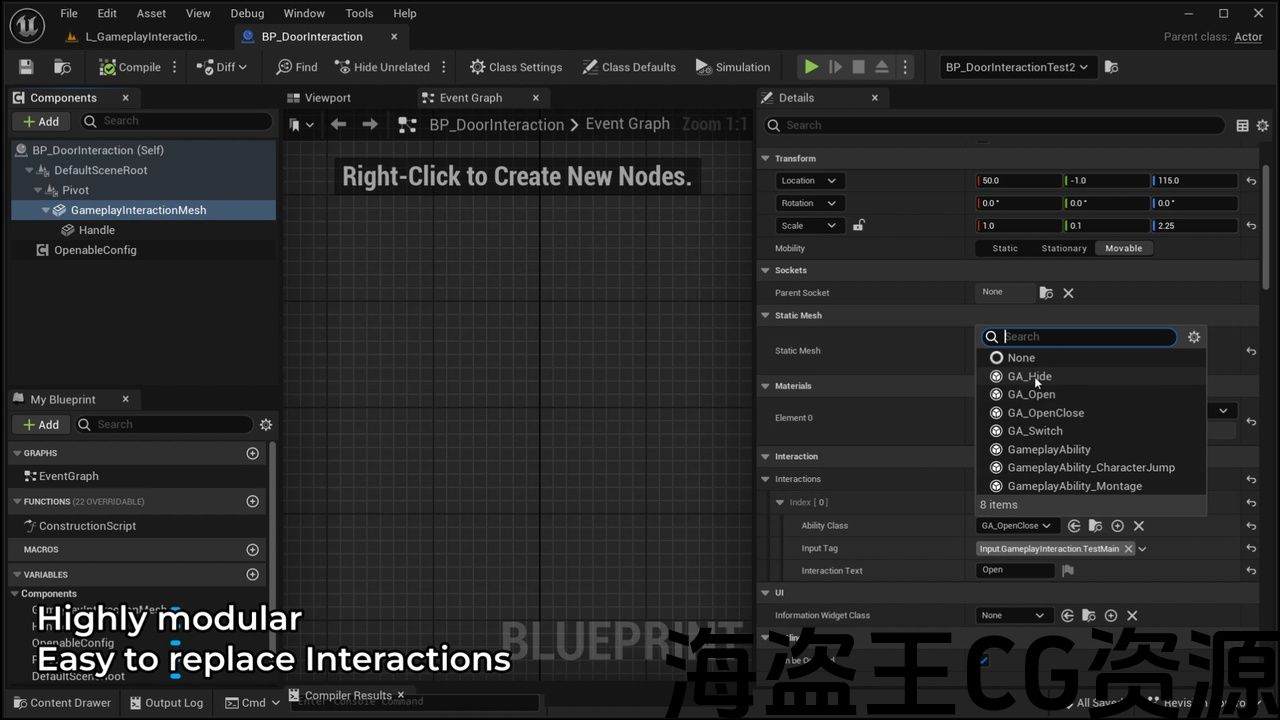Choose GA_Hide from asset list
The height and width of the screenshot is (720, 1280).
coord(1091,376)
